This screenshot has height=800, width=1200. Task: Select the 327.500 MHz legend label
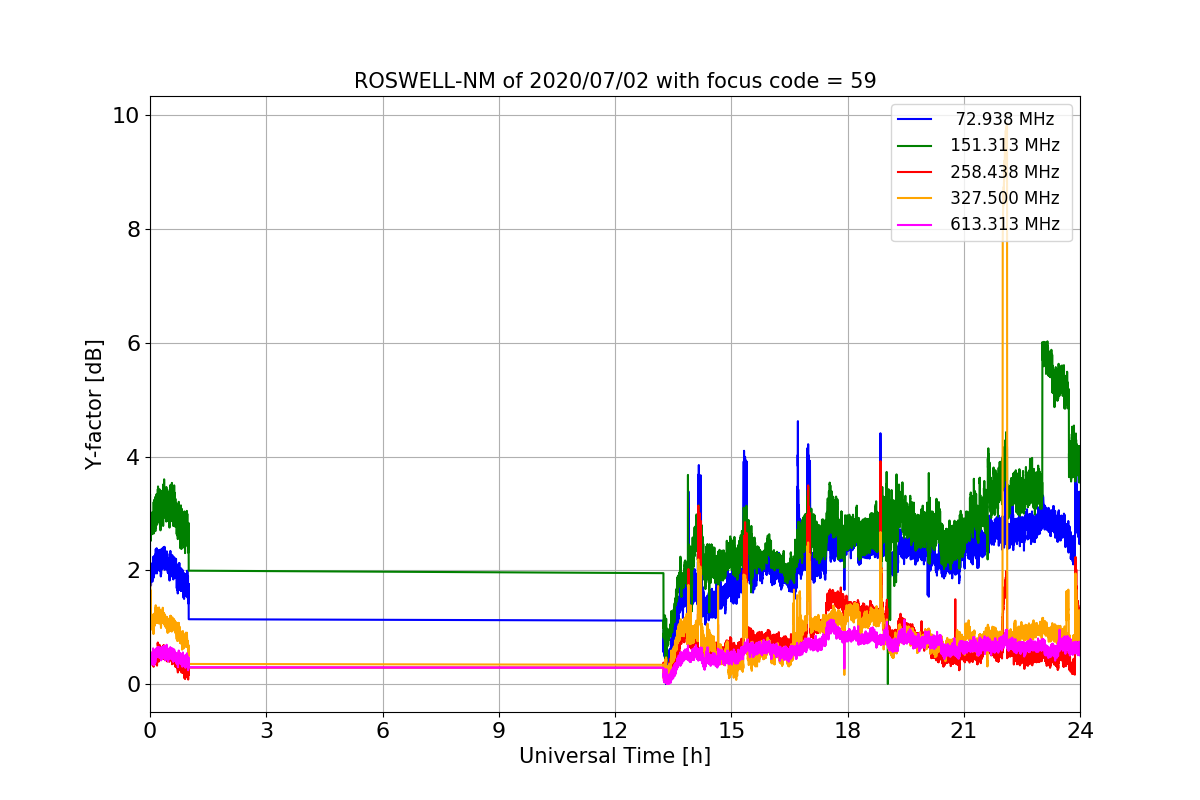point(1005,198)
